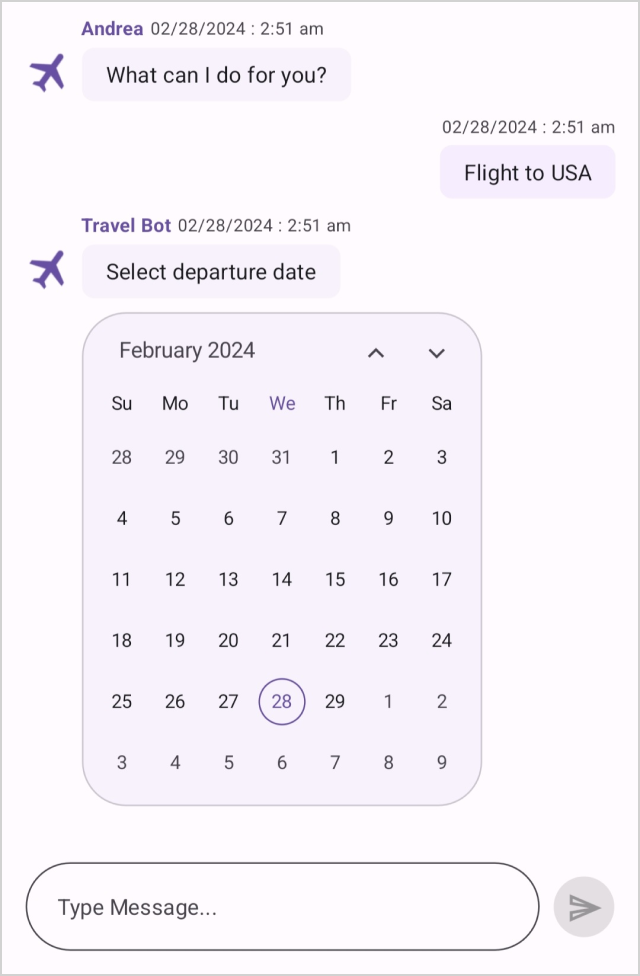Pick February 1 in the calendar
640x976 pixels.
(x=335, y=457)
